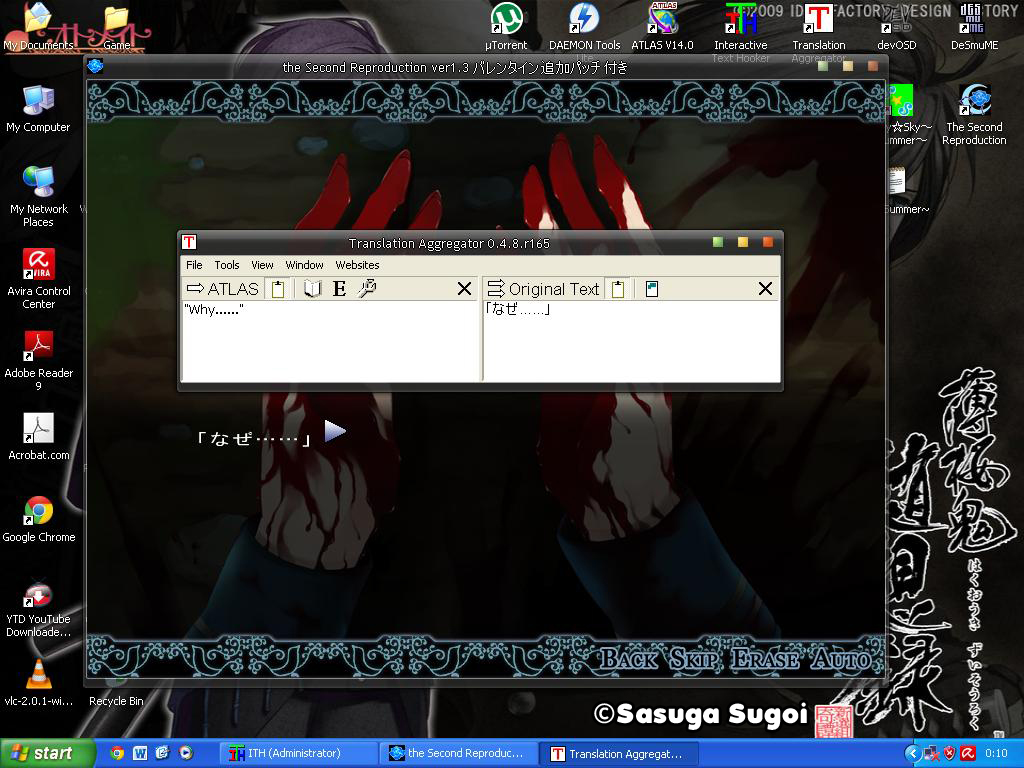Click the Avira tray icon

click(x=968, y=754)
